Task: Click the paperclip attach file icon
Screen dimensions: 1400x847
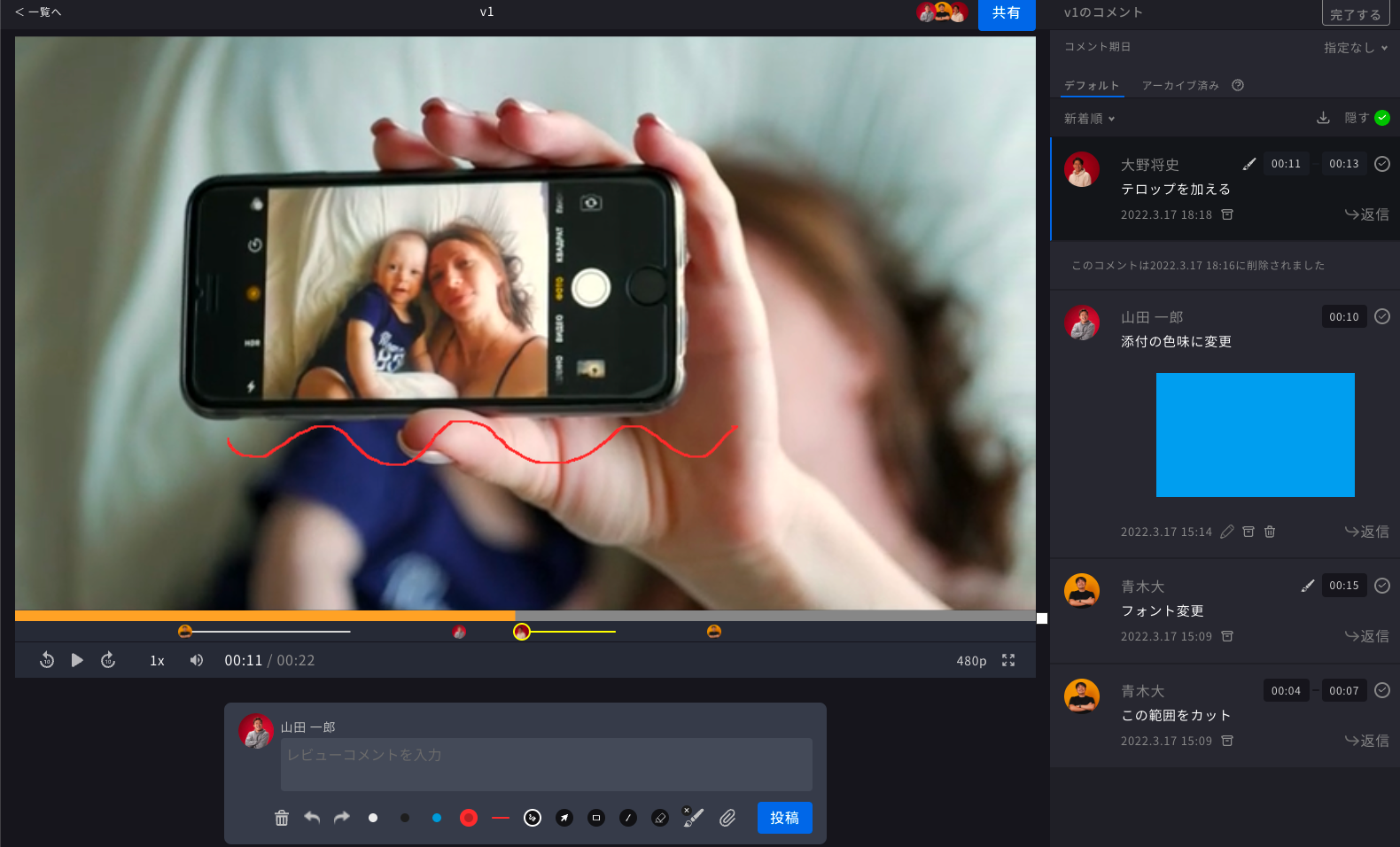Action: point(727,818)
